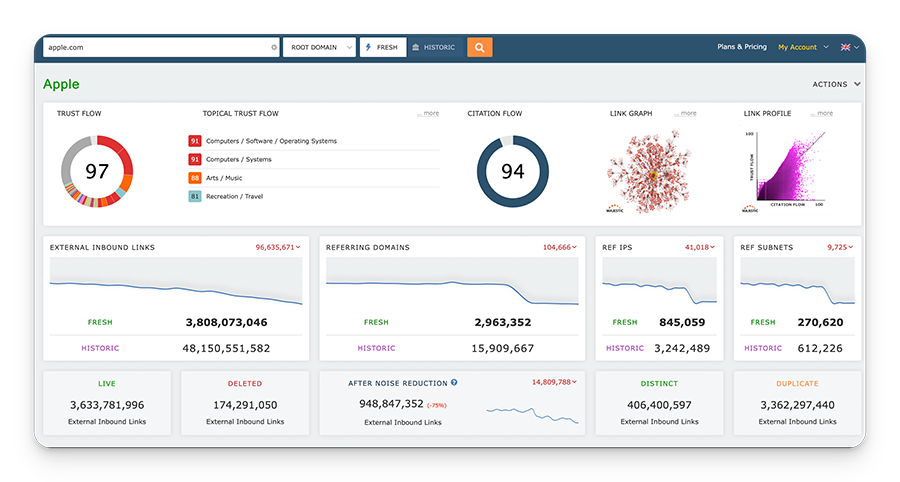Click the more link next to Link Profile
900x482 pixels.
click(822, 114)
